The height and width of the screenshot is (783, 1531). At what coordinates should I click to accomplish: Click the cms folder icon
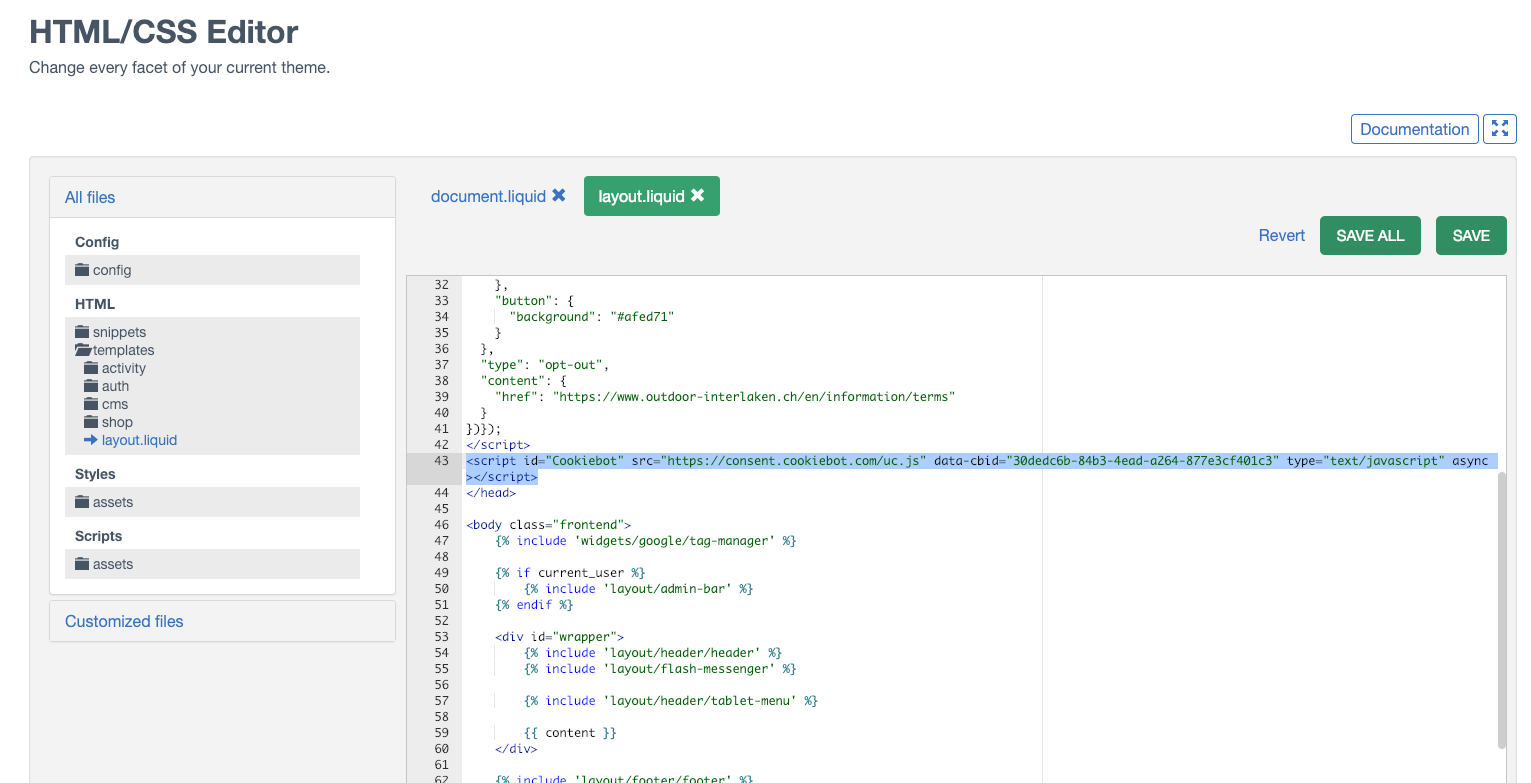pos(91,404)
